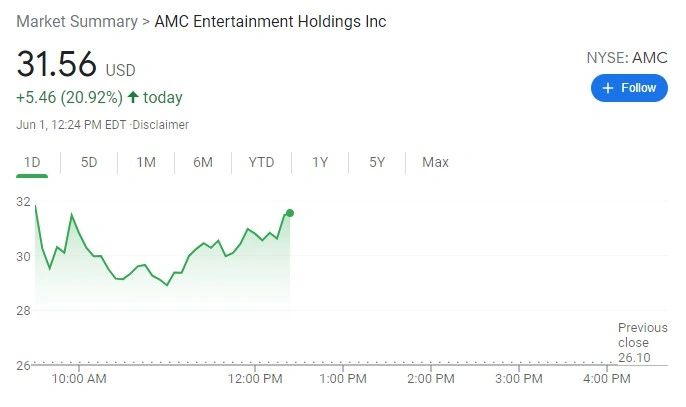The image size is (686, 407).
Task: Click the 31.56 USD price value
Action: [x=76, y=64]
